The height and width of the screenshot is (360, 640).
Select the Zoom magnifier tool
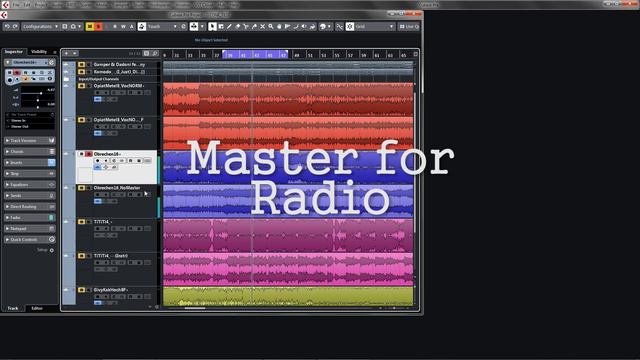(271, 27)
